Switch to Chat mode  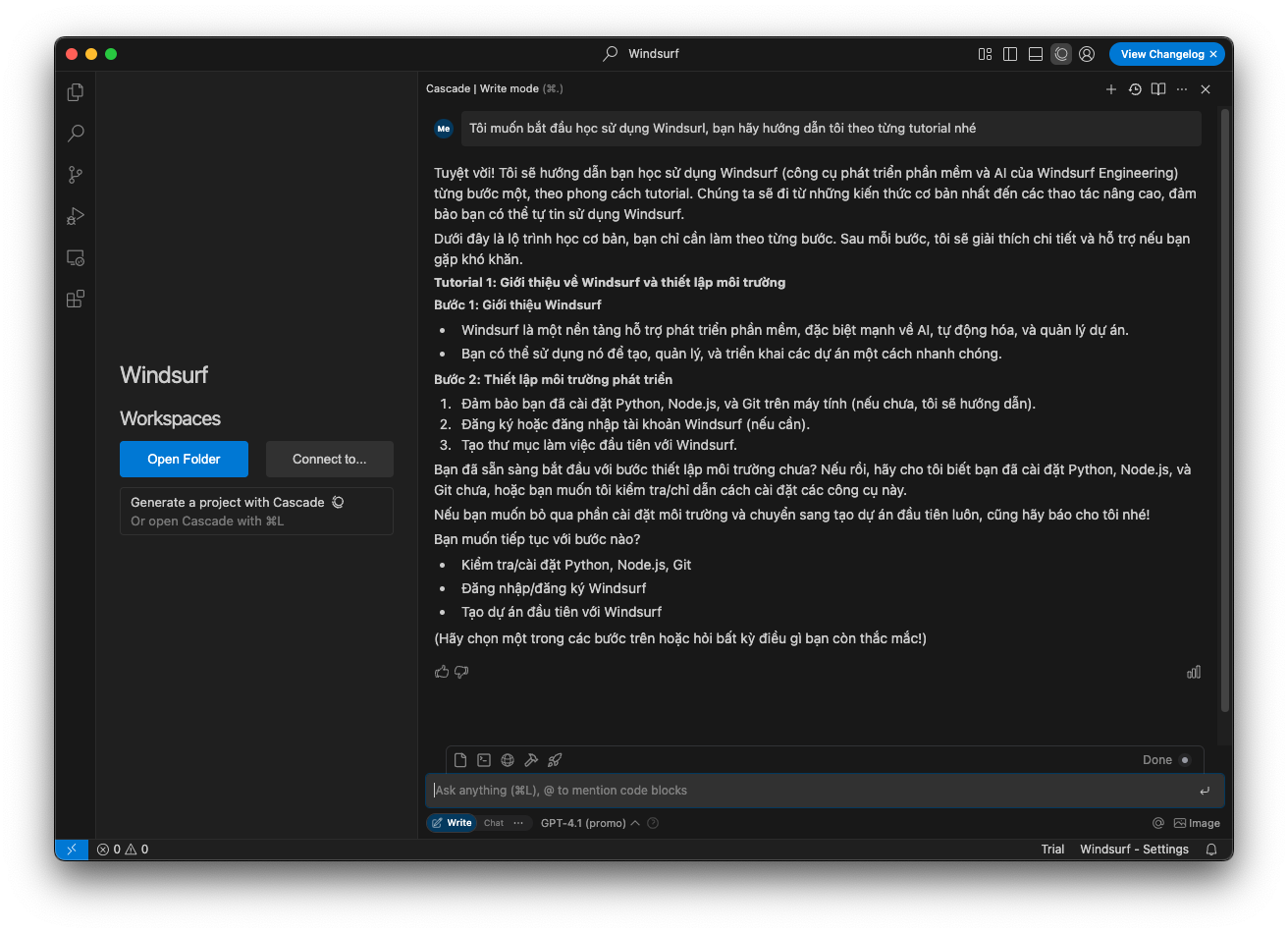pos(494,823)
